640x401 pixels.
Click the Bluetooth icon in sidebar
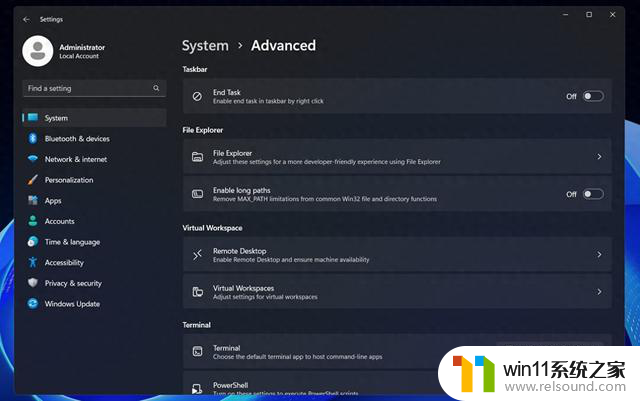point(33,138)
